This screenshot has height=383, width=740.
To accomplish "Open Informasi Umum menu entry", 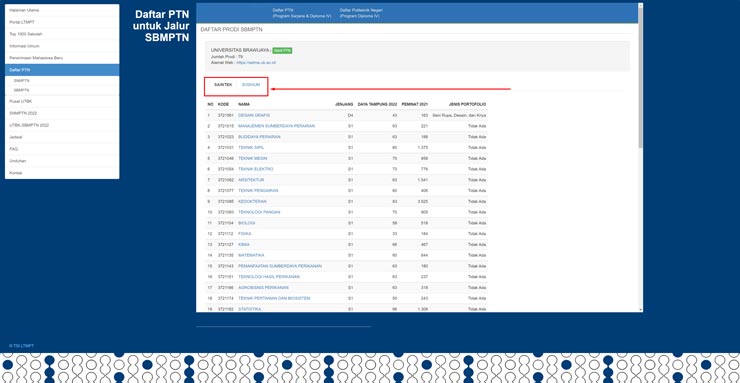I will point(62,46).
